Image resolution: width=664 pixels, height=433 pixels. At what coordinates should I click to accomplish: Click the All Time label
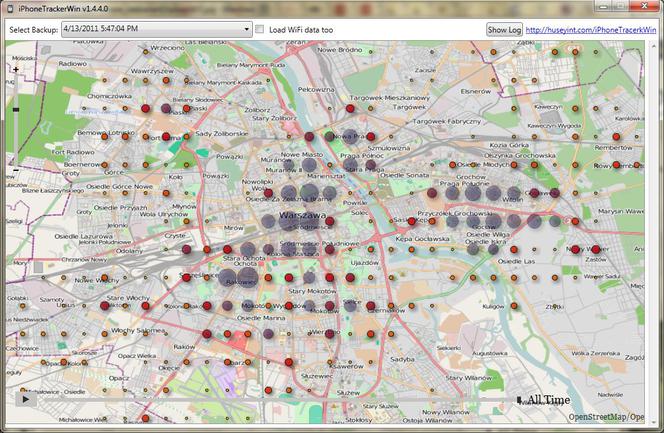pyautogui.click(x=548, y=400)
